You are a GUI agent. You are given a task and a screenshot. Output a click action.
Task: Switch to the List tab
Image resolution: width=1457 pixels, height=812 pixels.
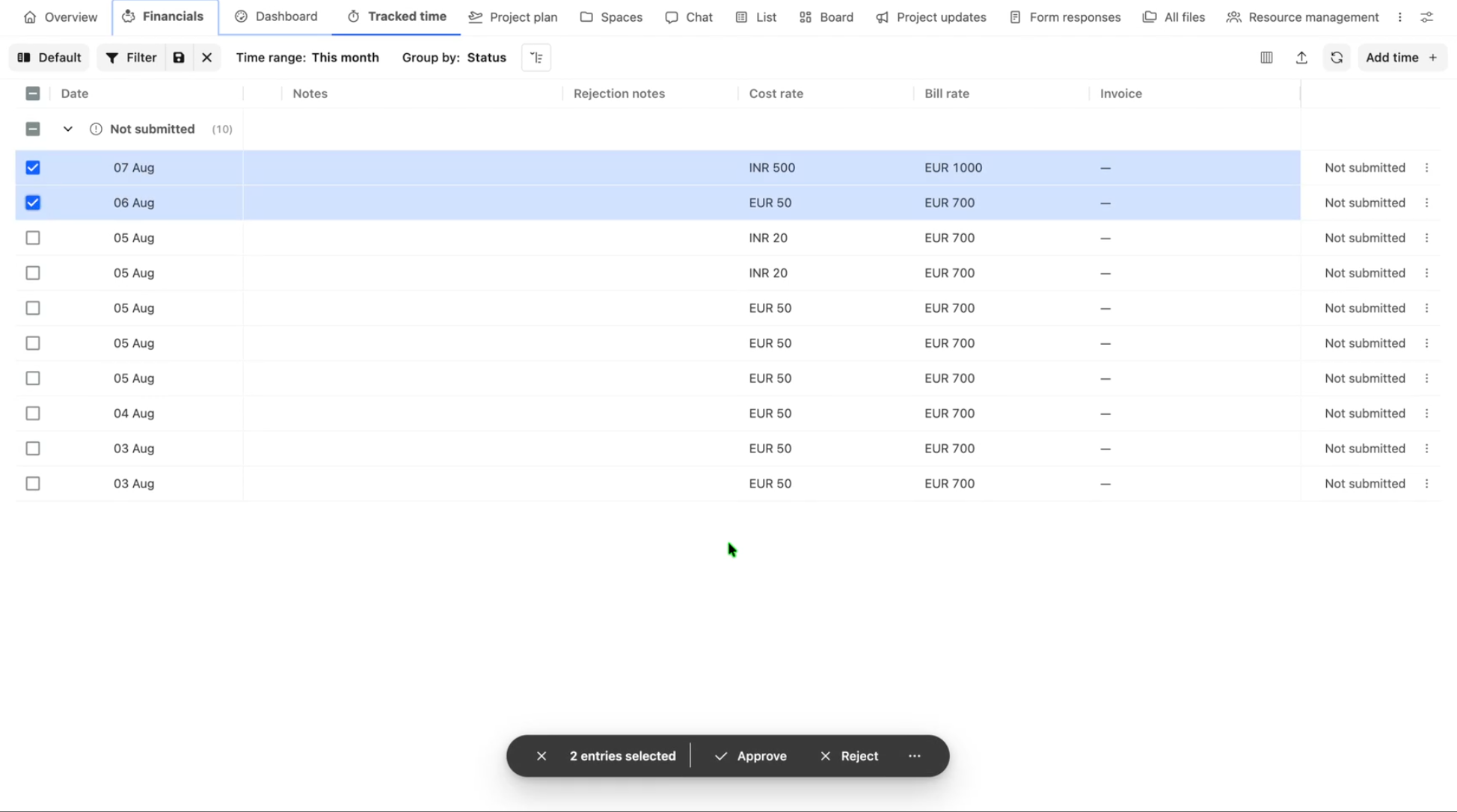[x=756, y=16]
